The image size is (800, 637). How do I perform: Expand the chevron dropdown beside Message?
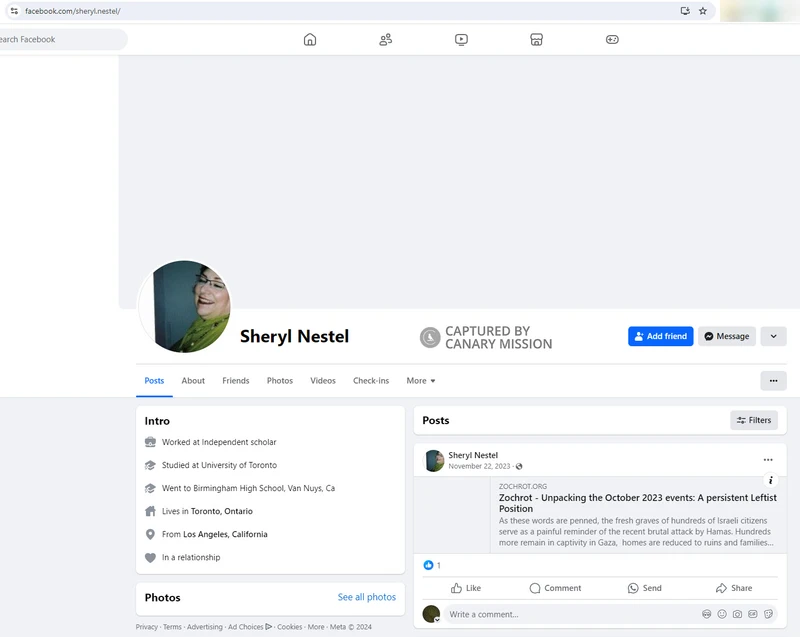tap(773, 336)
